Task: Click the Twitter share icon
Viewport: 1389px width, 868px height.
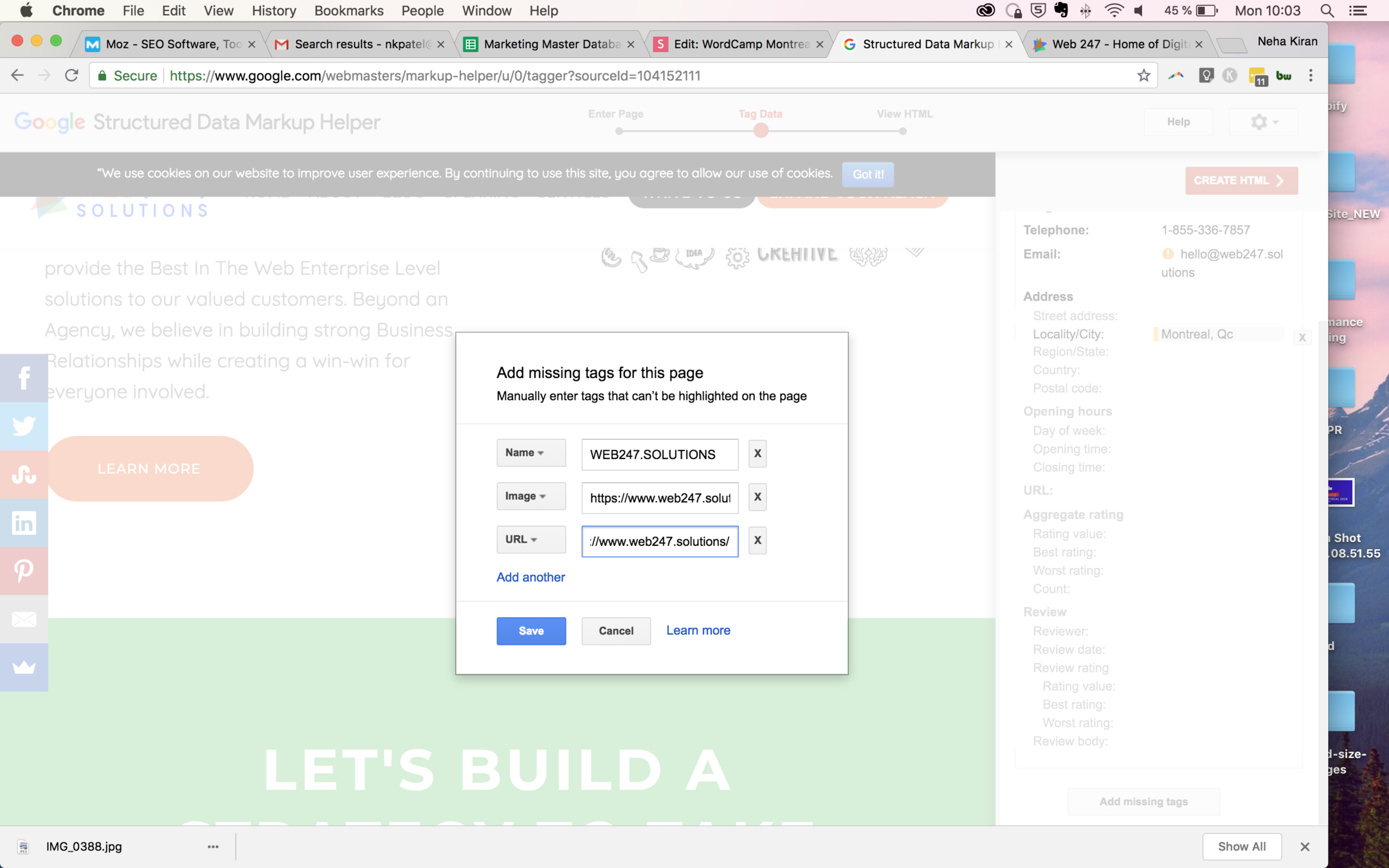Action: pyautogui.click(x=24, y=426)
